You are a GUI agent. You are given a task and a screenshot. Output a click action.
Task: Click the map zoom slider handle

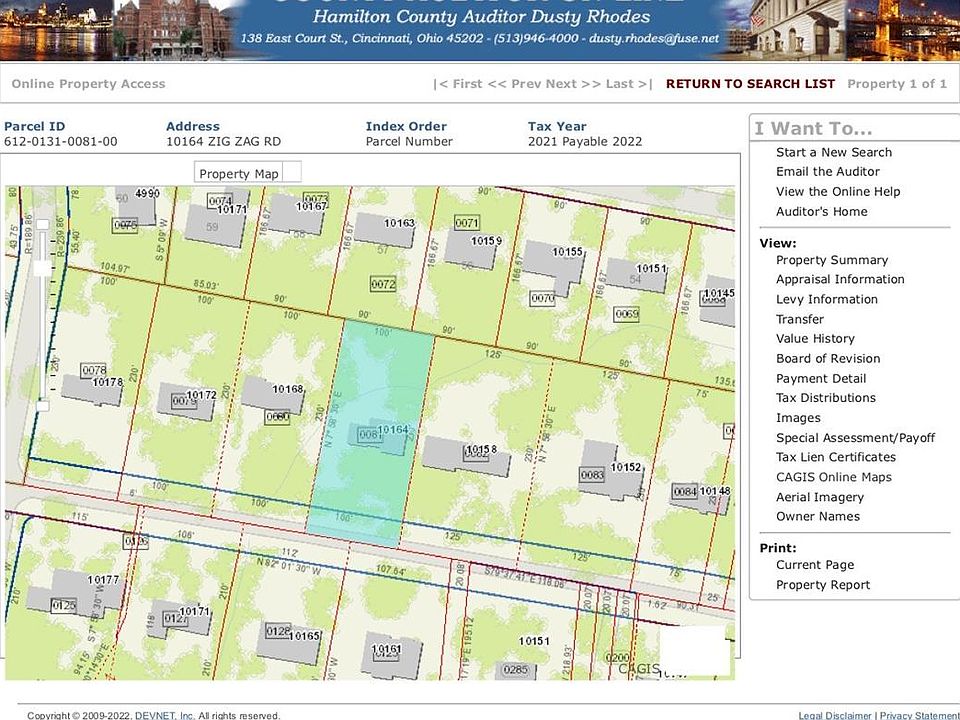pos(42,268)
